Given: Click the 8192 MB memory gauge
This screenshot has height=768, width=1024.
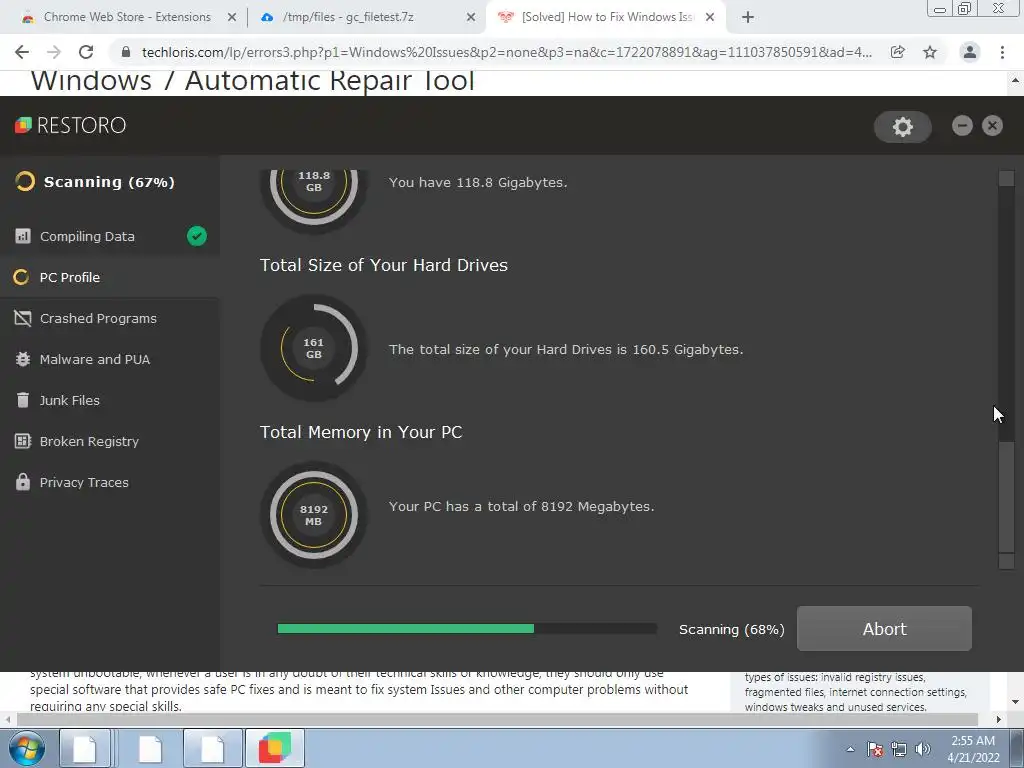Looking at the screenshot, I should click(313, 515).
